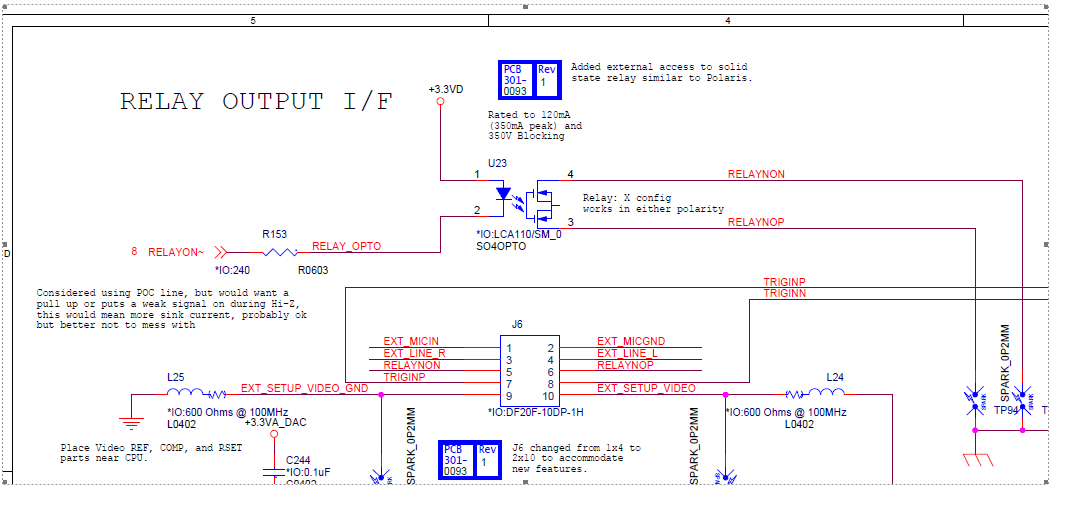Select the EXT_LINE_L pin label
1068x510 pixels.
627,353
